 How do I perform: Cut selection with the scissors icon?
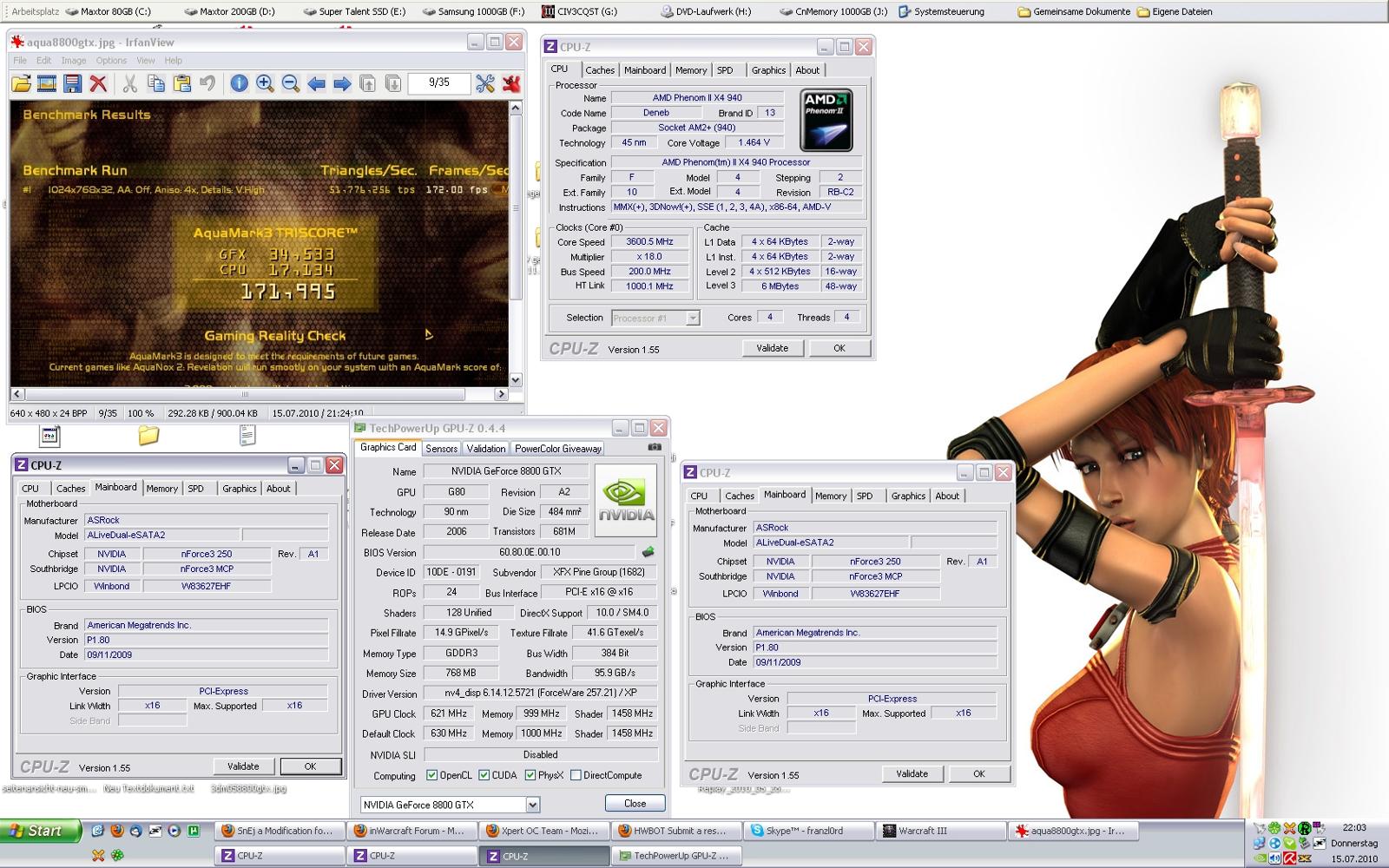[x=130, y=83]
